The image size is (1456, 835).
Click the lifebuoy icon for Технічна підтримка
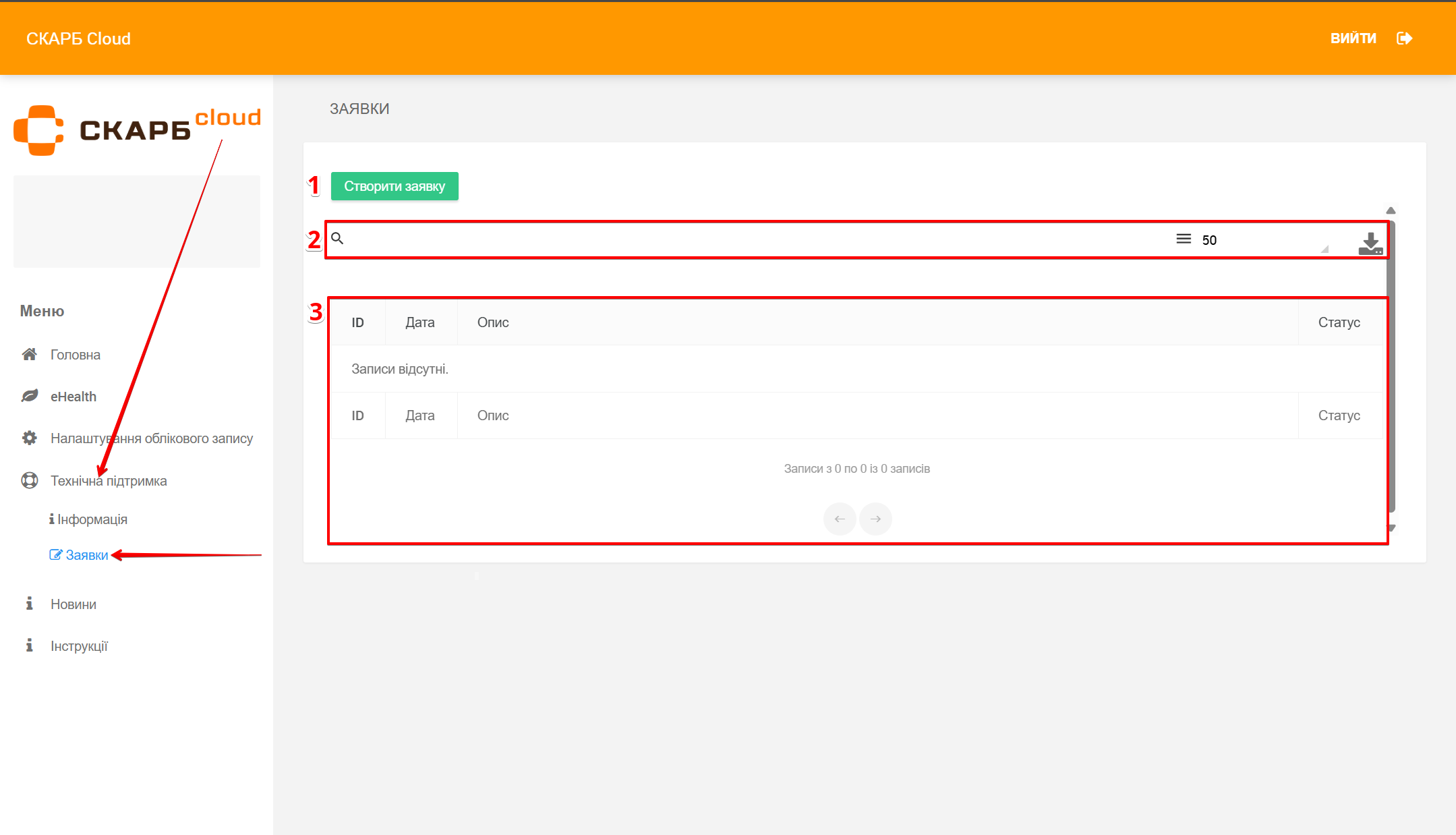pyautogui.click(x=29, y=480)
